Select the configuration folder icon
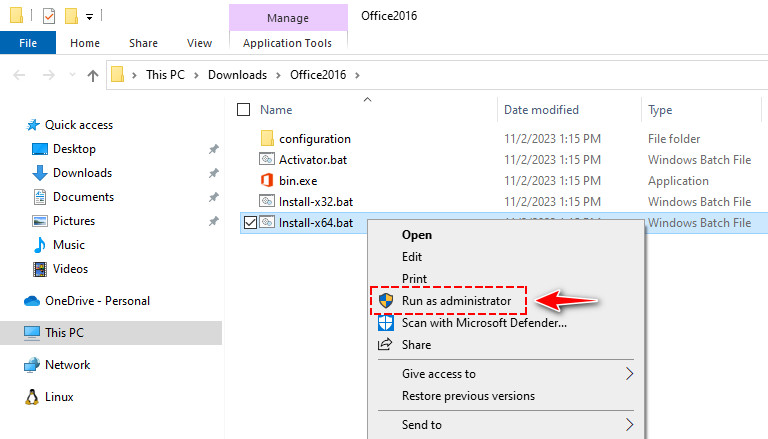Image resolution: width=768 pixels, height=439 pixels. 267,138
